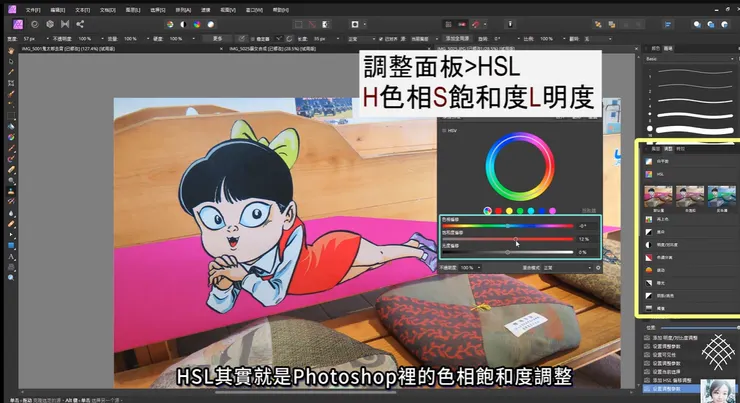Toggle the HSV checkbox in HSL dialog
740x403 pixels.
[444, 130]
